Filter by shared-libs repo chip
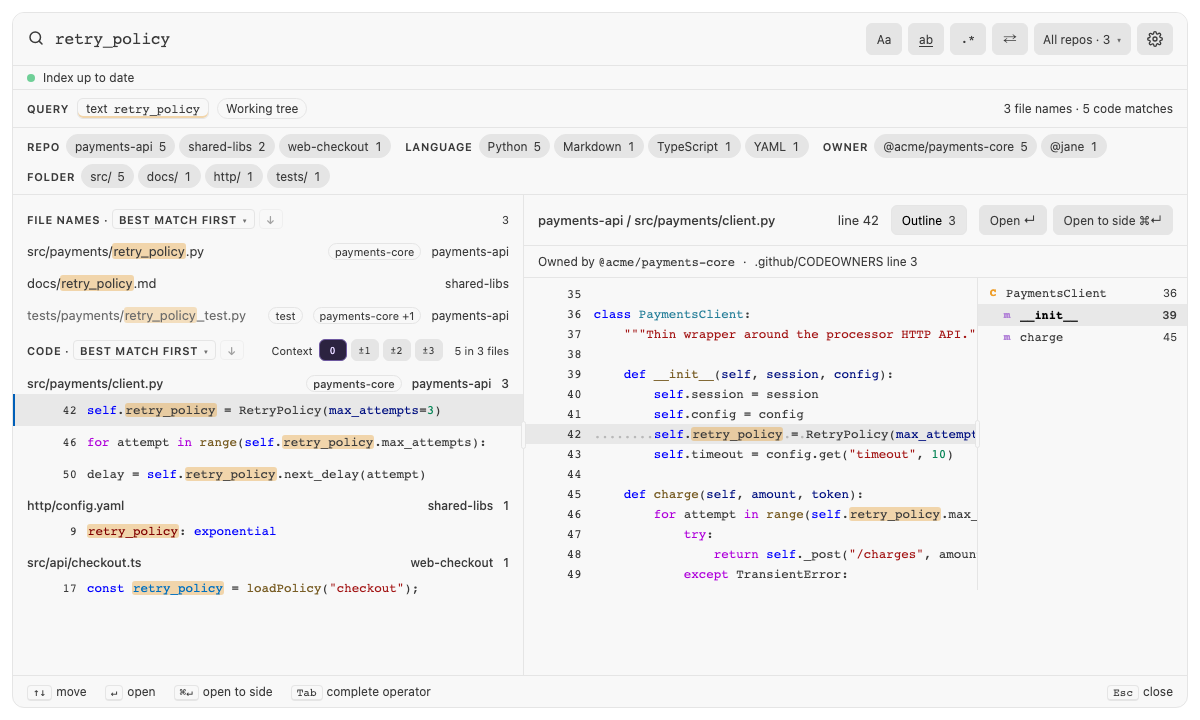This screenshot has width=1200, height=720. click(227, 147)
